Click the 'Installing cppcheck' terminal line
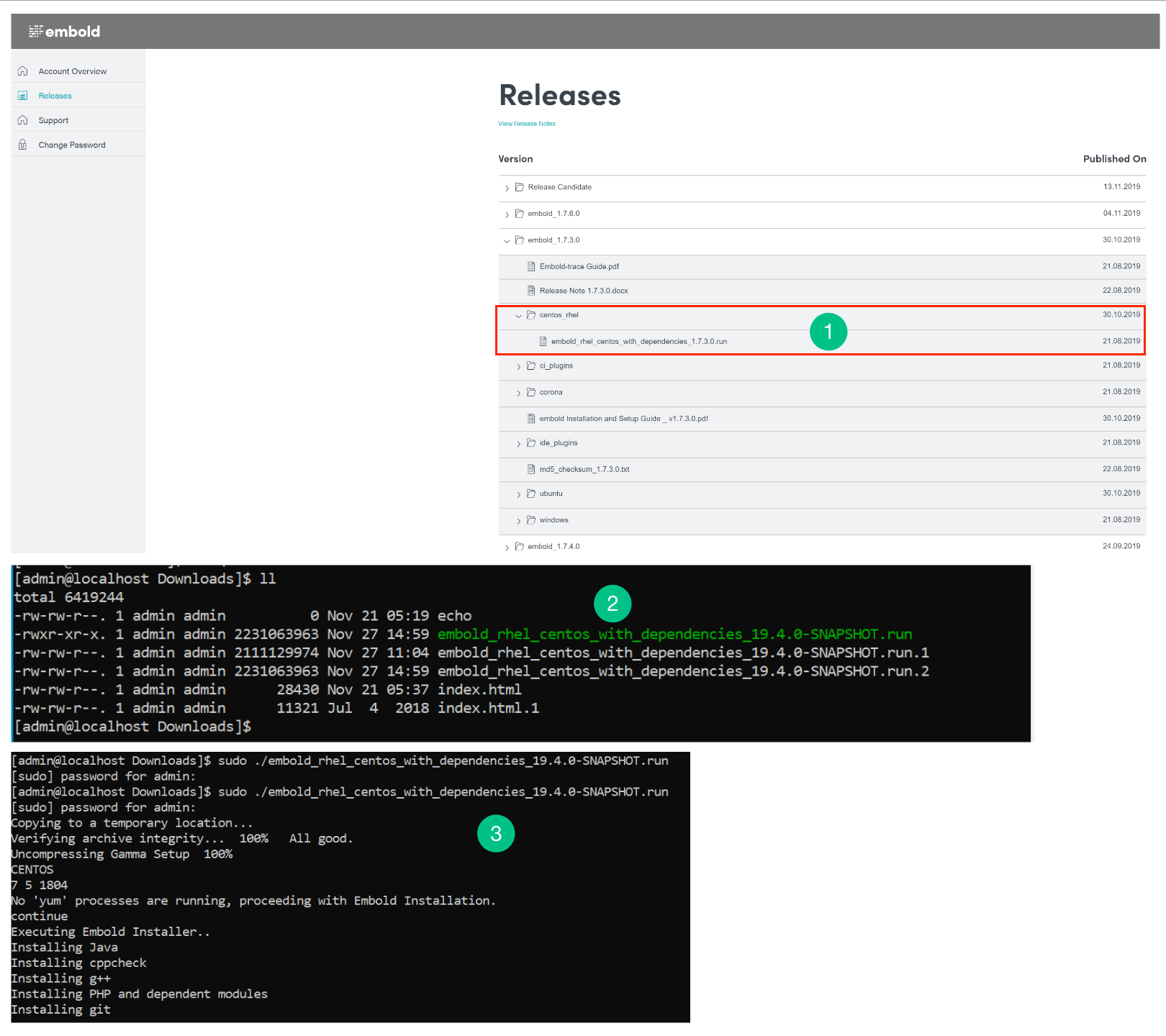 click(78, 963)
